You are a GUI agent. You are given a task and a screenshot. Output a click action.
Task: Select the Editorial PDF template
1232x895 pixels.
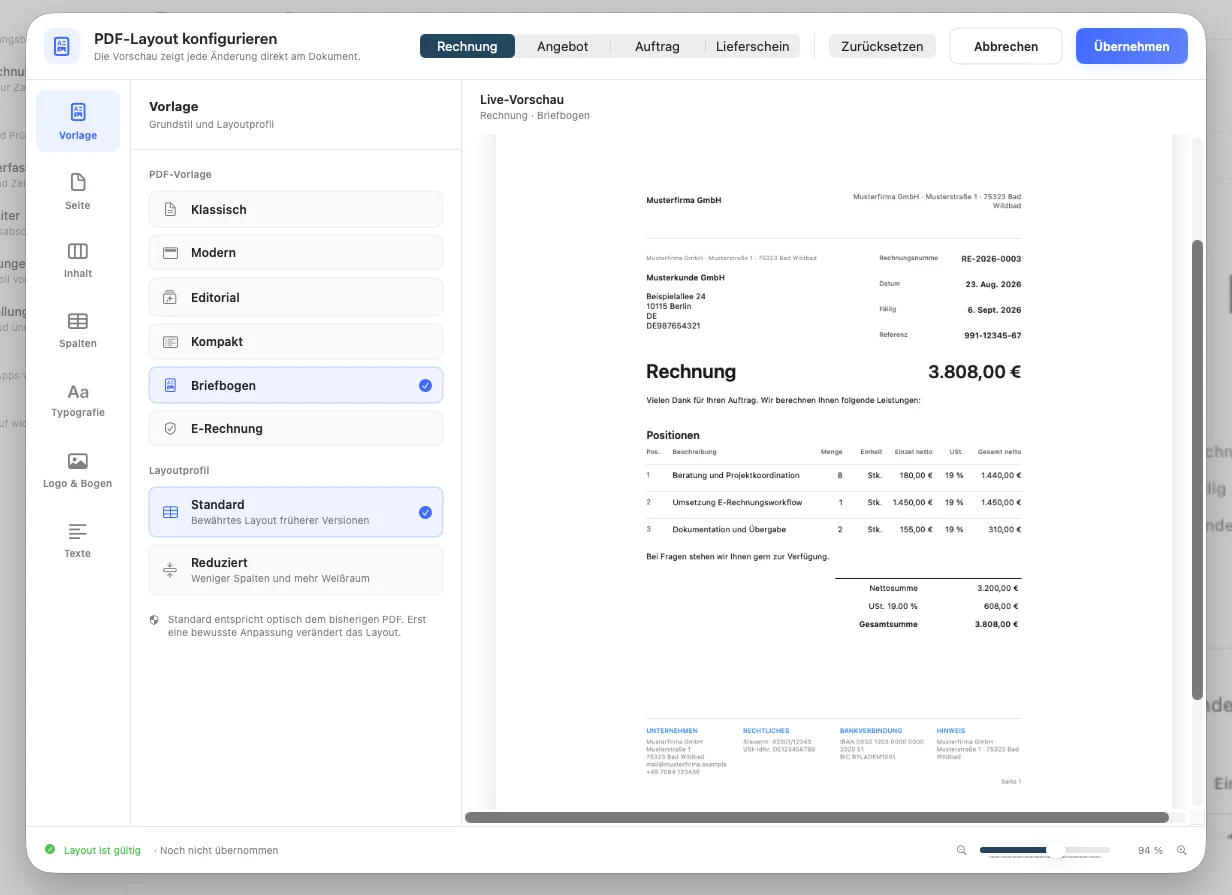point(296,298)
